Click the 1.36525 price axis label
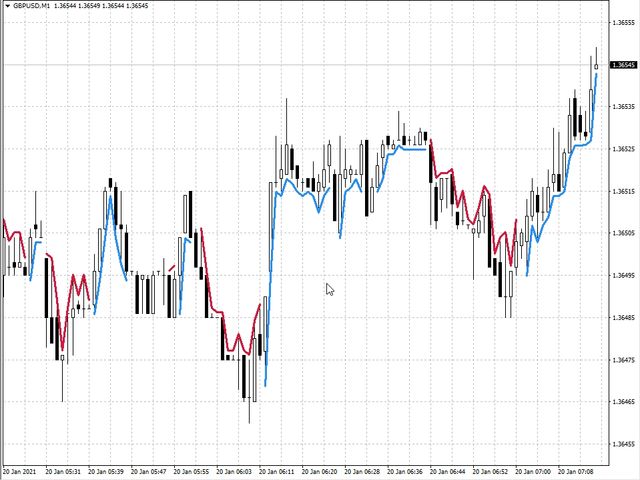 click(x=623, y=149)
